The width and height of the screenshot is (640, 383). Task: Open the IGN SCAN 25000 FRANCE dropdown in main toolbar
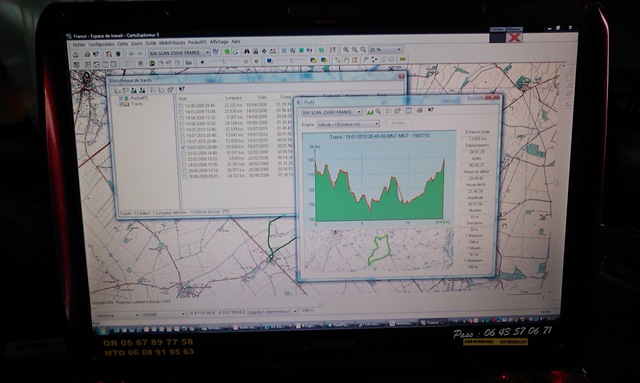point(179,52)
